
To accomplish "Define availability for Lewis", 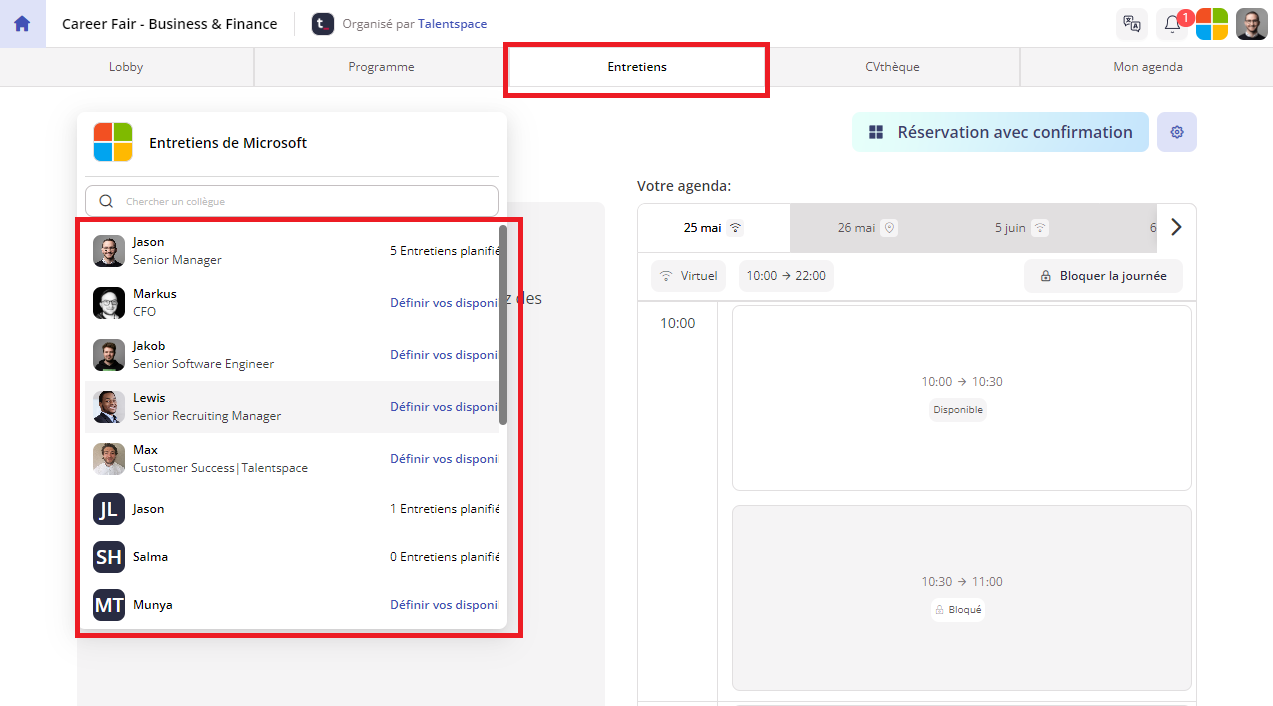I will coord(444,407).
